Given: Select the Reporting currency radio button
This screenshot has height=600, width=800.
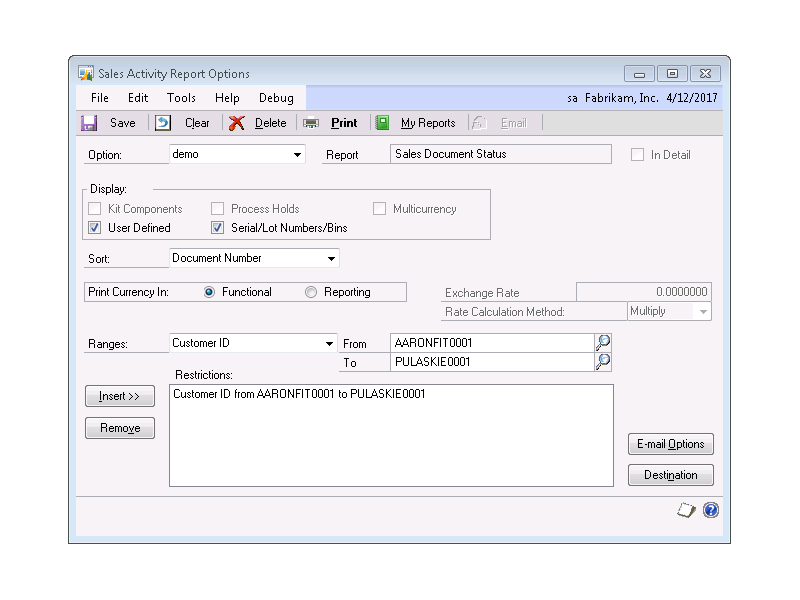Looking at the screenshot, I should point(311,292).
